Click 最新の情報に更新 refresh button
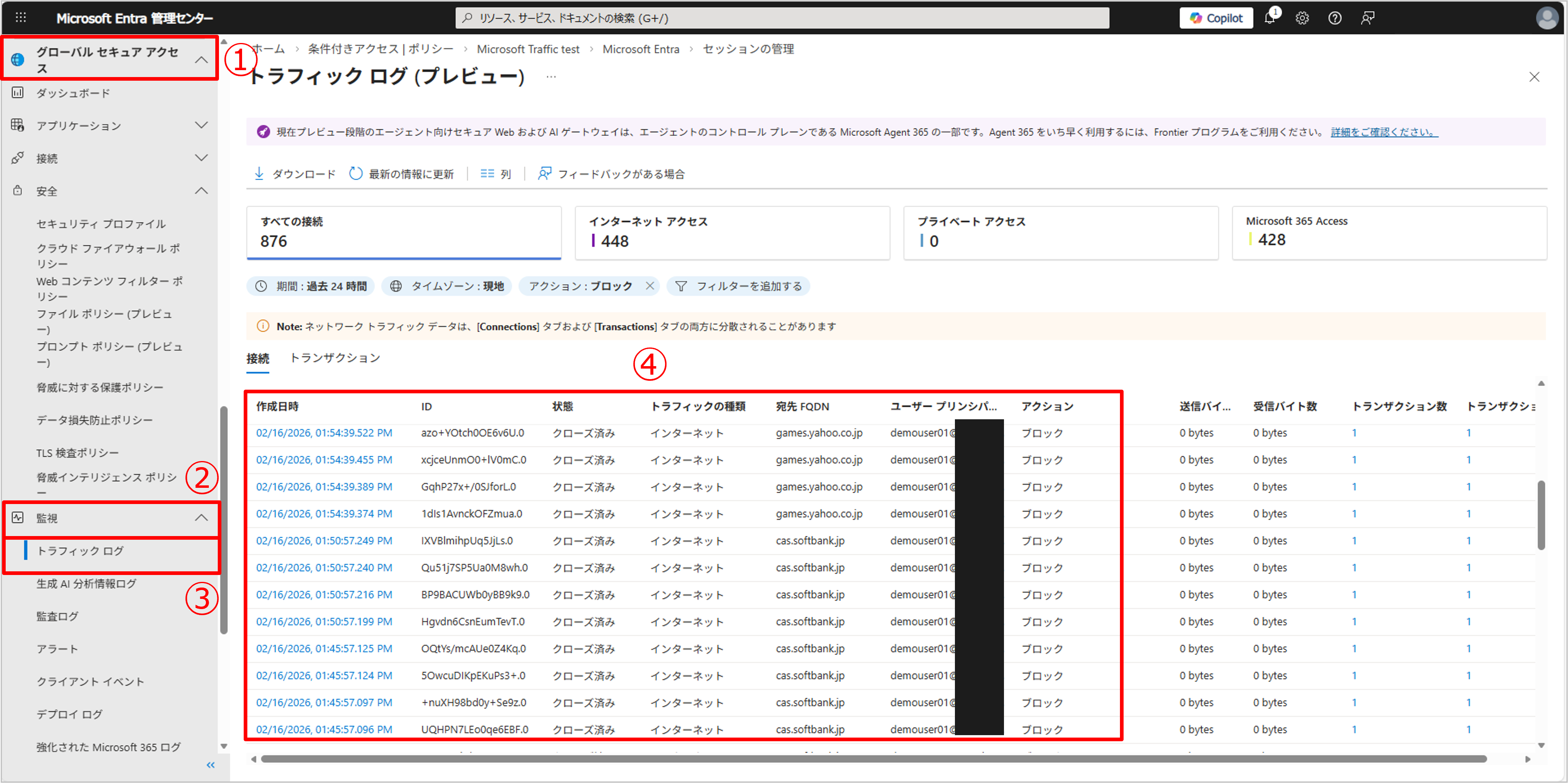 tap(401, 174)
